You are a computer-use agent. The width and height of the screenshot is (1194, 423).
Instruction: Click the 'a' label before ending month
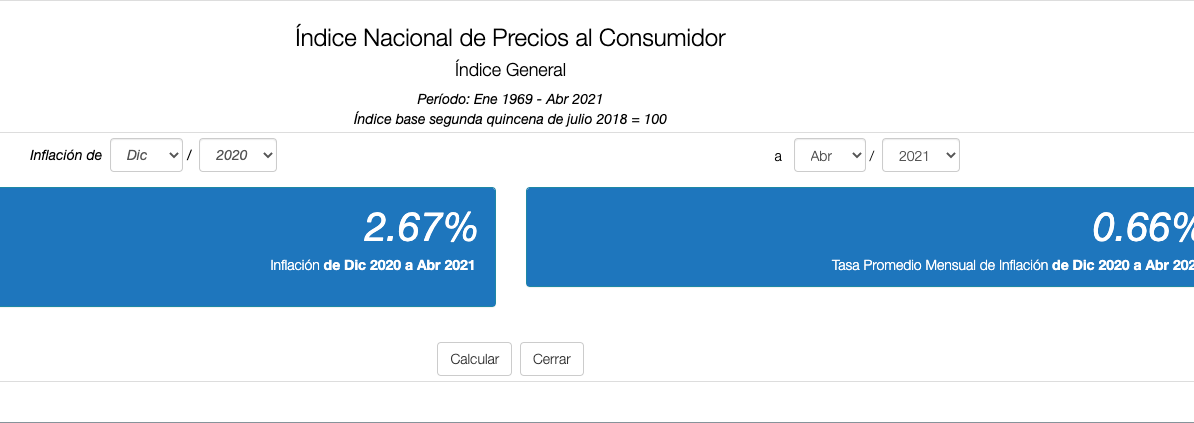777,156
